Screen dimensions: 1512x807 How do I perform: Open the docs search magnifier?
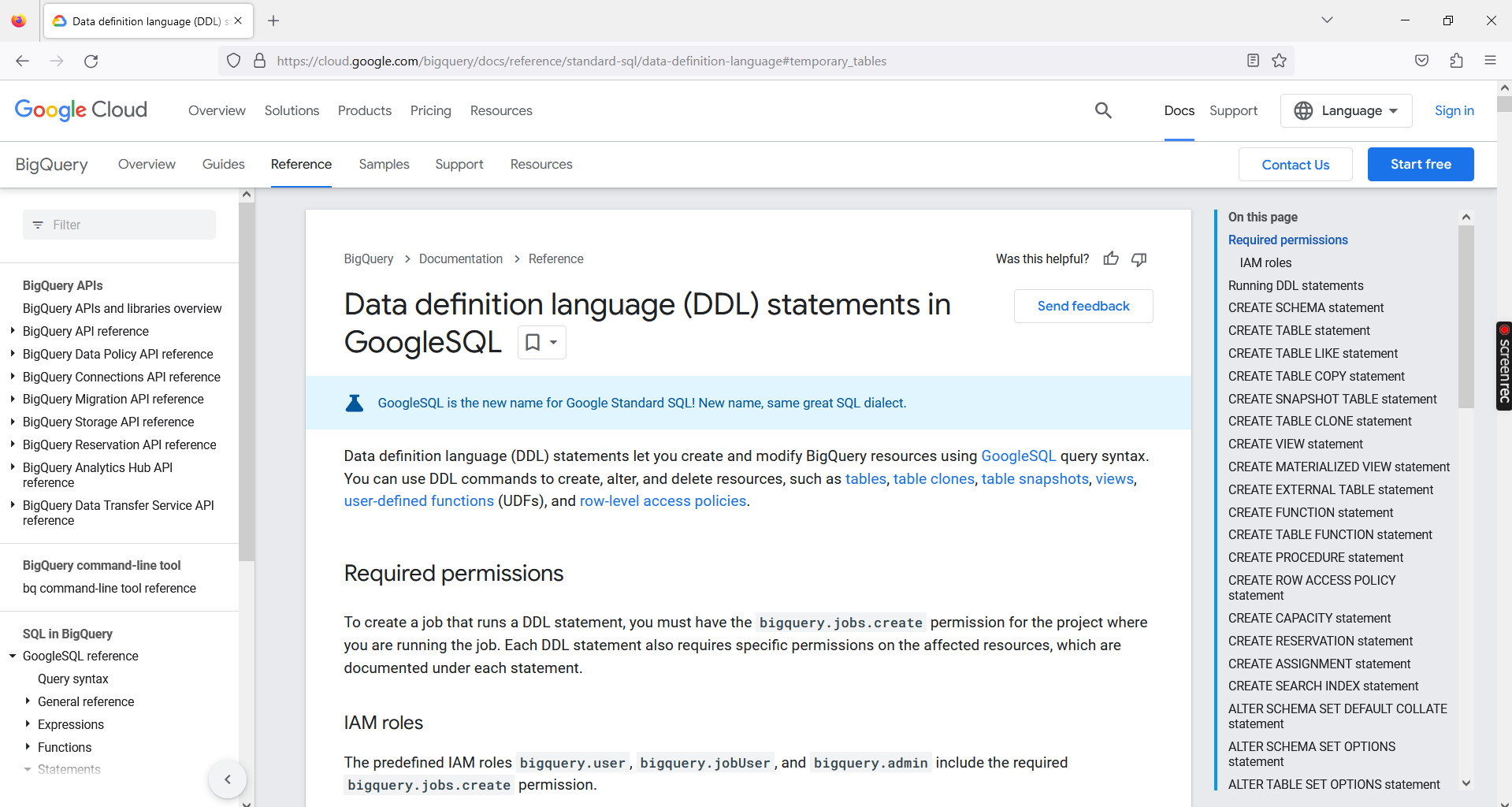[x=1102, y=110]
